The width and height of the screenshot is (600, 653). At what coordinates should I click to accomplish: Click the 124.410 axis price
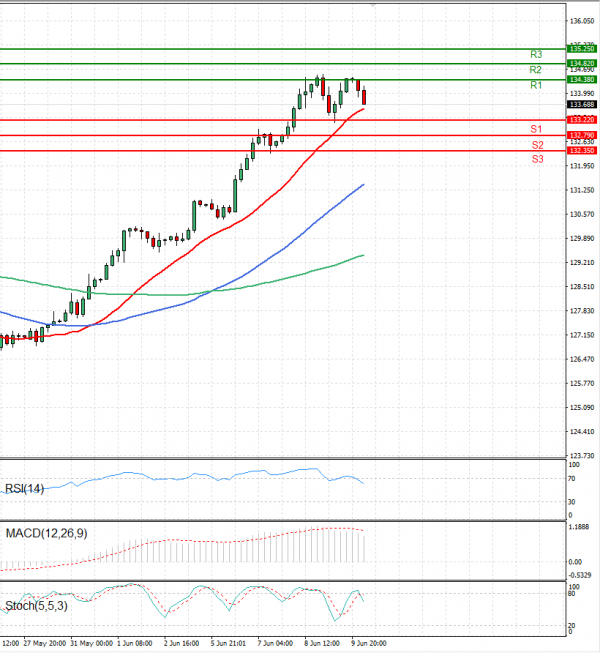582,431
